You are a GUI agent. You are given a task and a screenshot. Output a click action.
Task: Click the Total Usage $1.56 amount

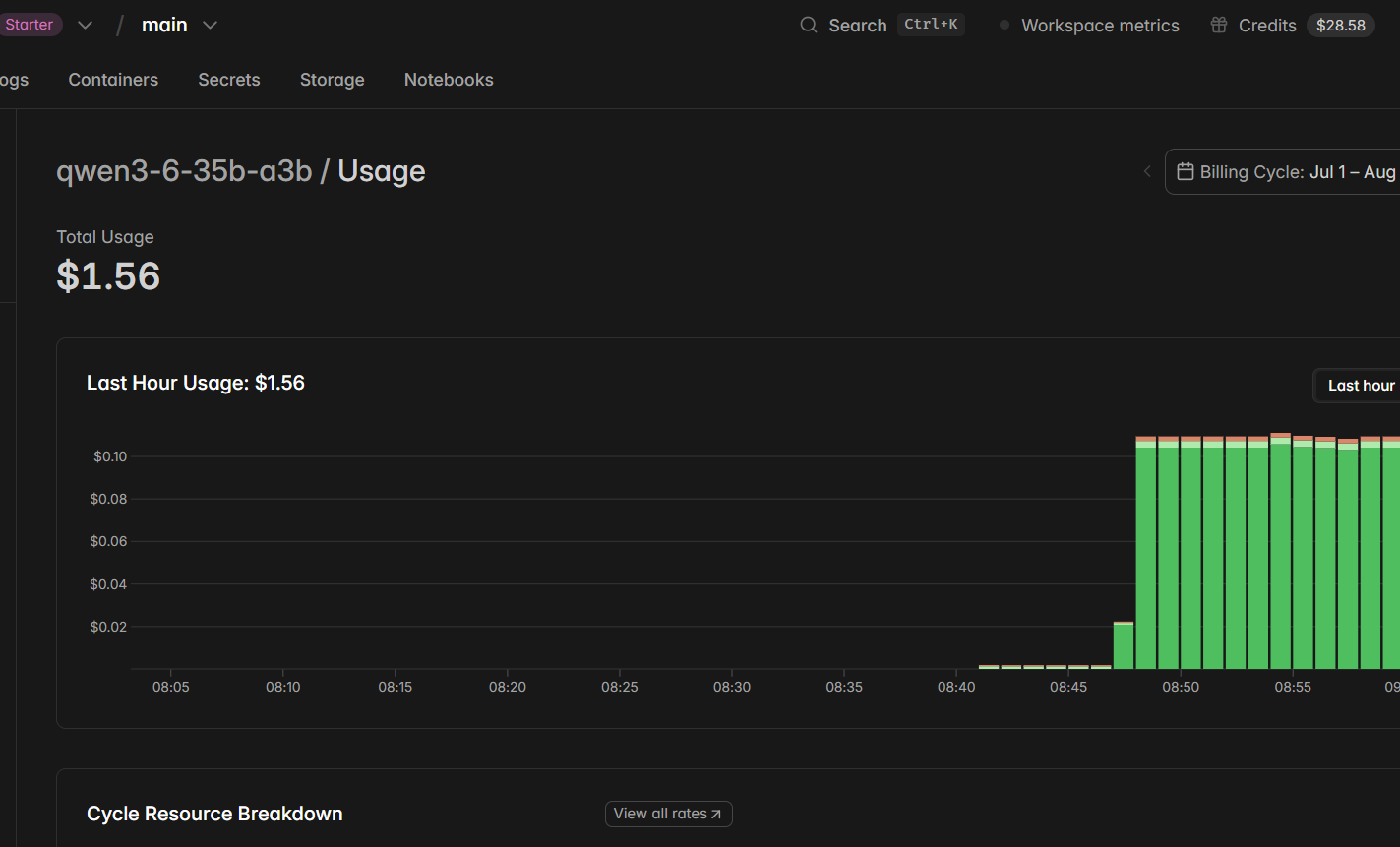coord(108,275)
